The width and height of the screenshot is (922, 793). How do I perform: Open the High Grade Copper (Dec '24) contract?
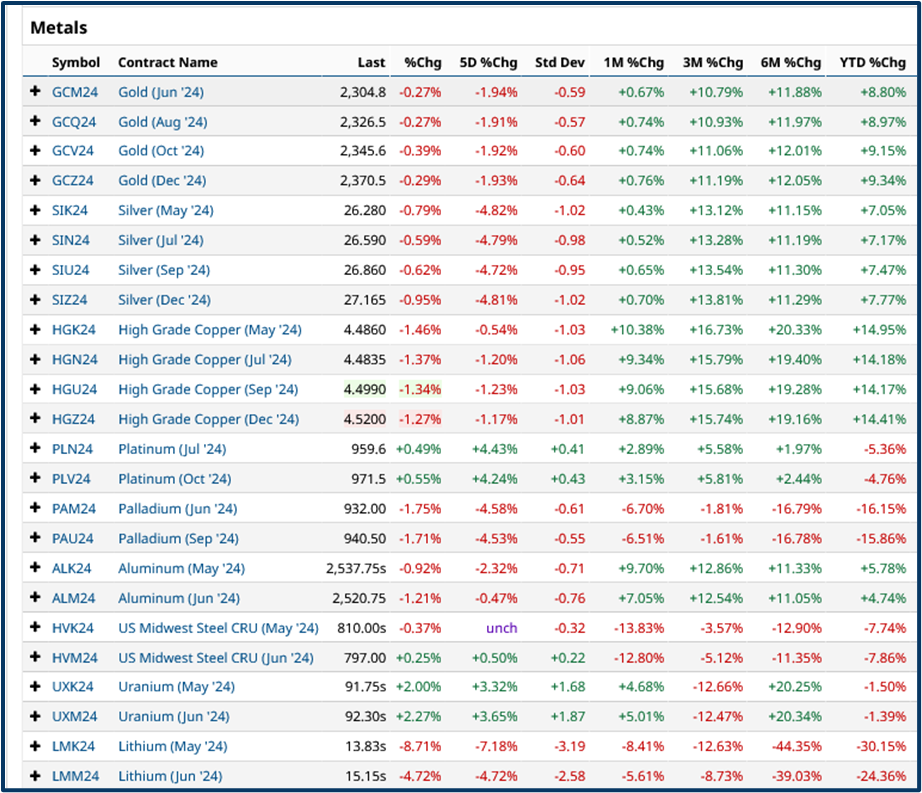click(x=208, y=419)
